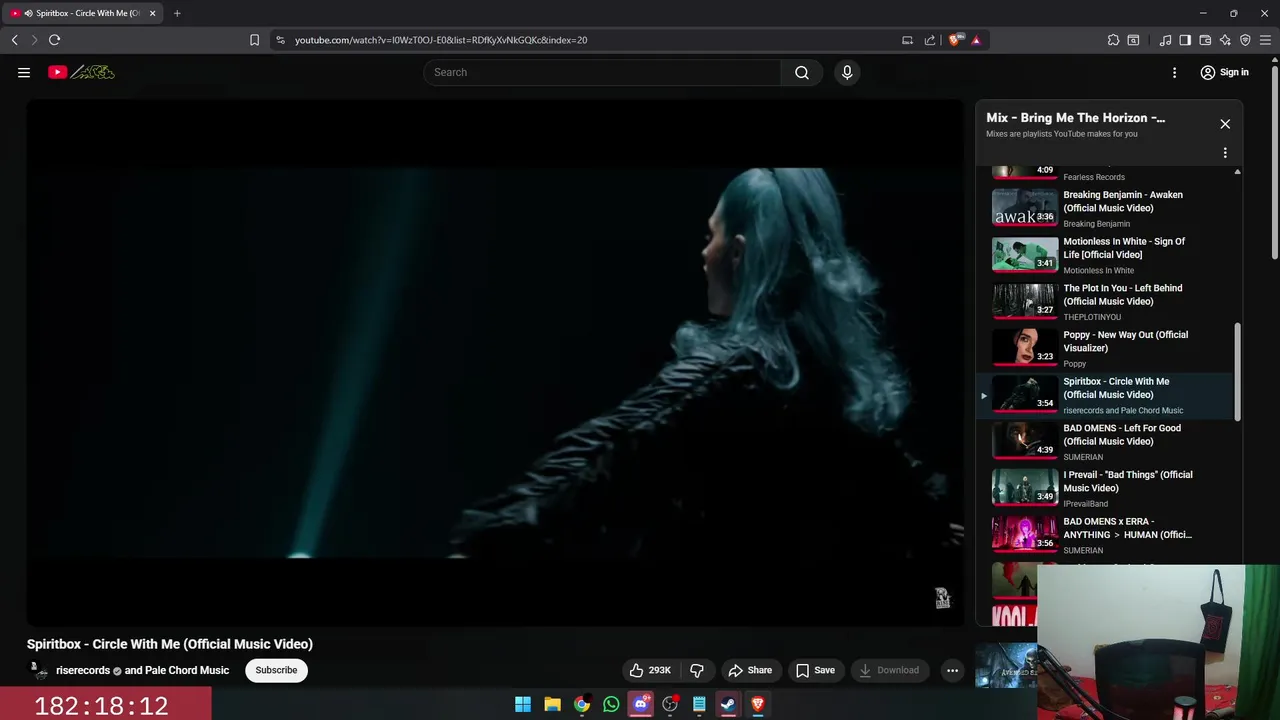This screenshot has height=720, width=1280.
Task: Open the Brave main hamburger menu
Action: (x=1266, y=40)
